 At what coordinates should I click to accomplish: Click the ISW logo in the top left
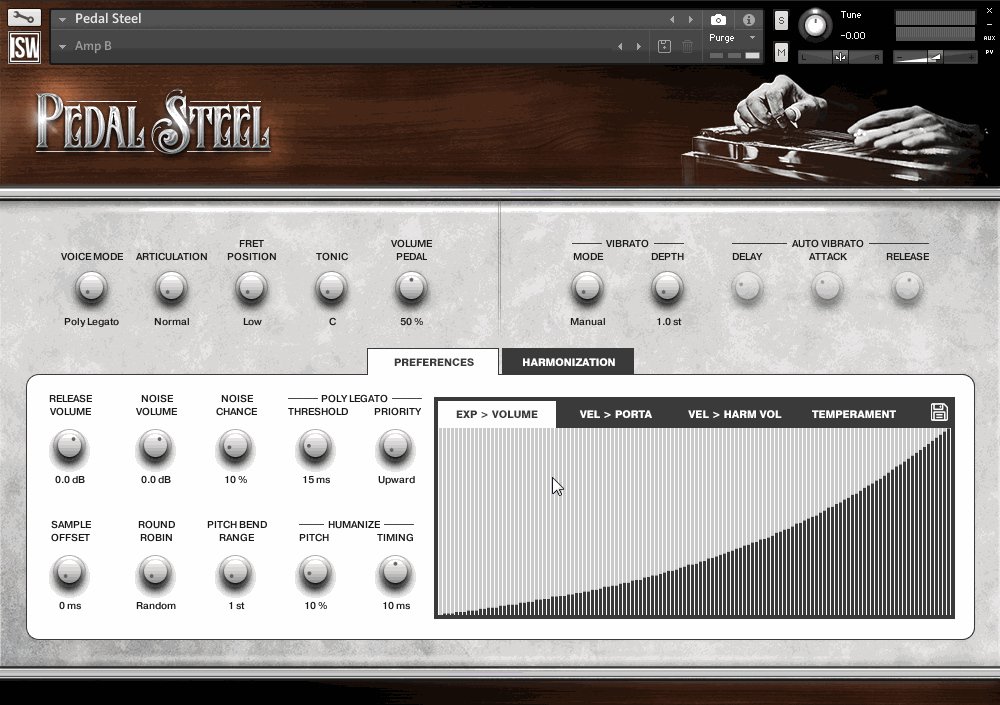(x=23, y=47)
